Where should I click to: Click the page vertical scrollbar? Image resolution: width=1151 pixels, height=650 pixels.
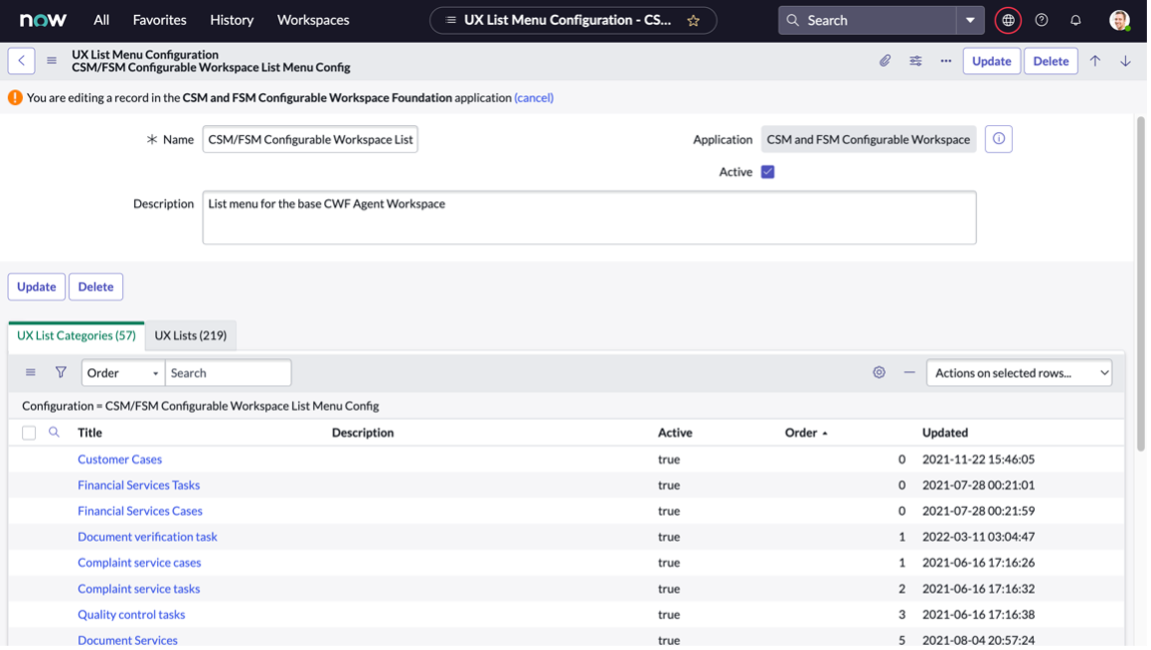point(1141,283)
